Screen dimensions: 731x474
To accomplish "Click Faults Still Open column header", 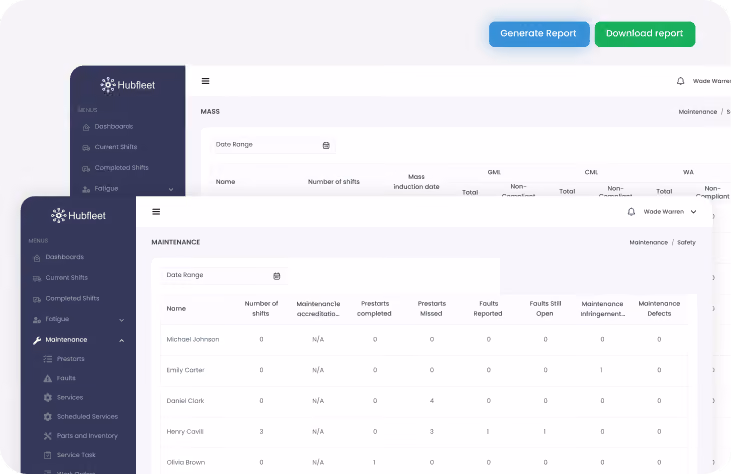I will [545, 309].
